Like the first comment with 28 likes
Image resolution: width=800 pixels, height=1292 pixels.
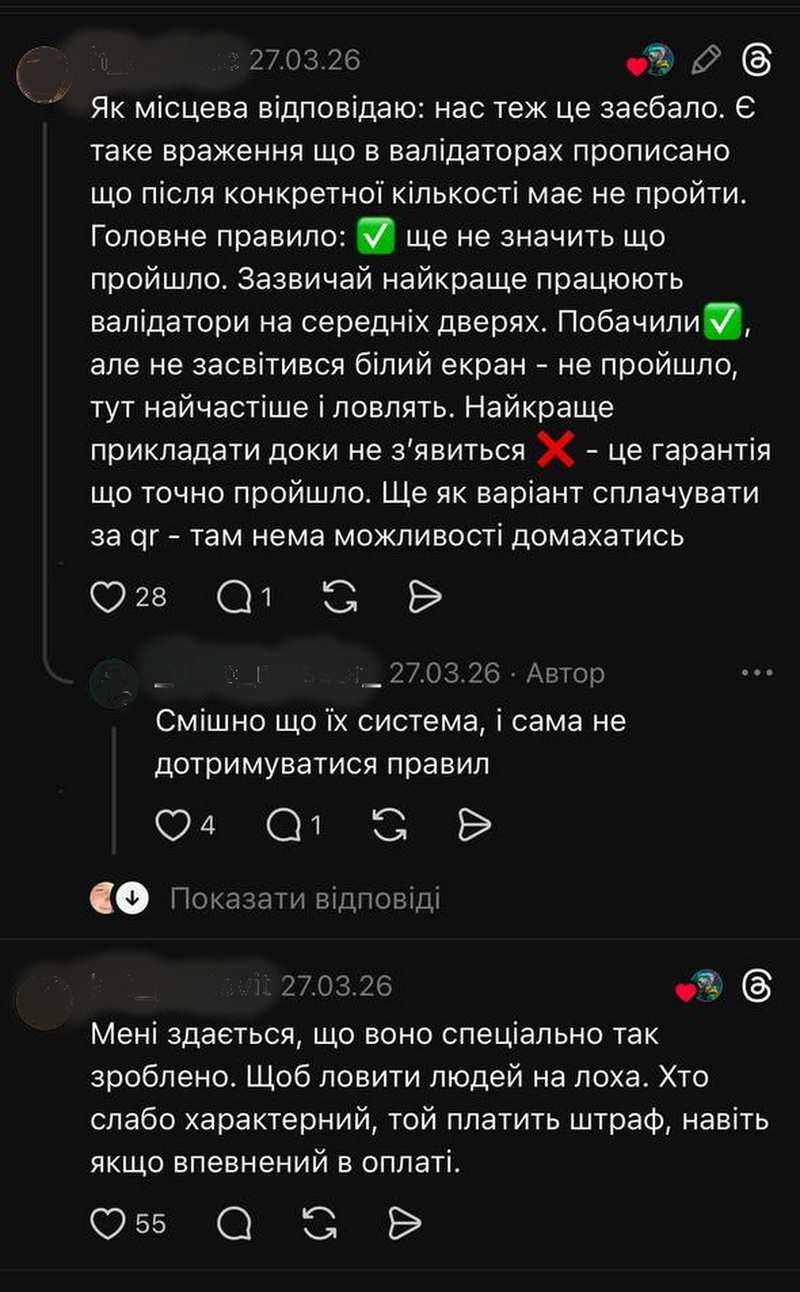click(x=106, y=597)
